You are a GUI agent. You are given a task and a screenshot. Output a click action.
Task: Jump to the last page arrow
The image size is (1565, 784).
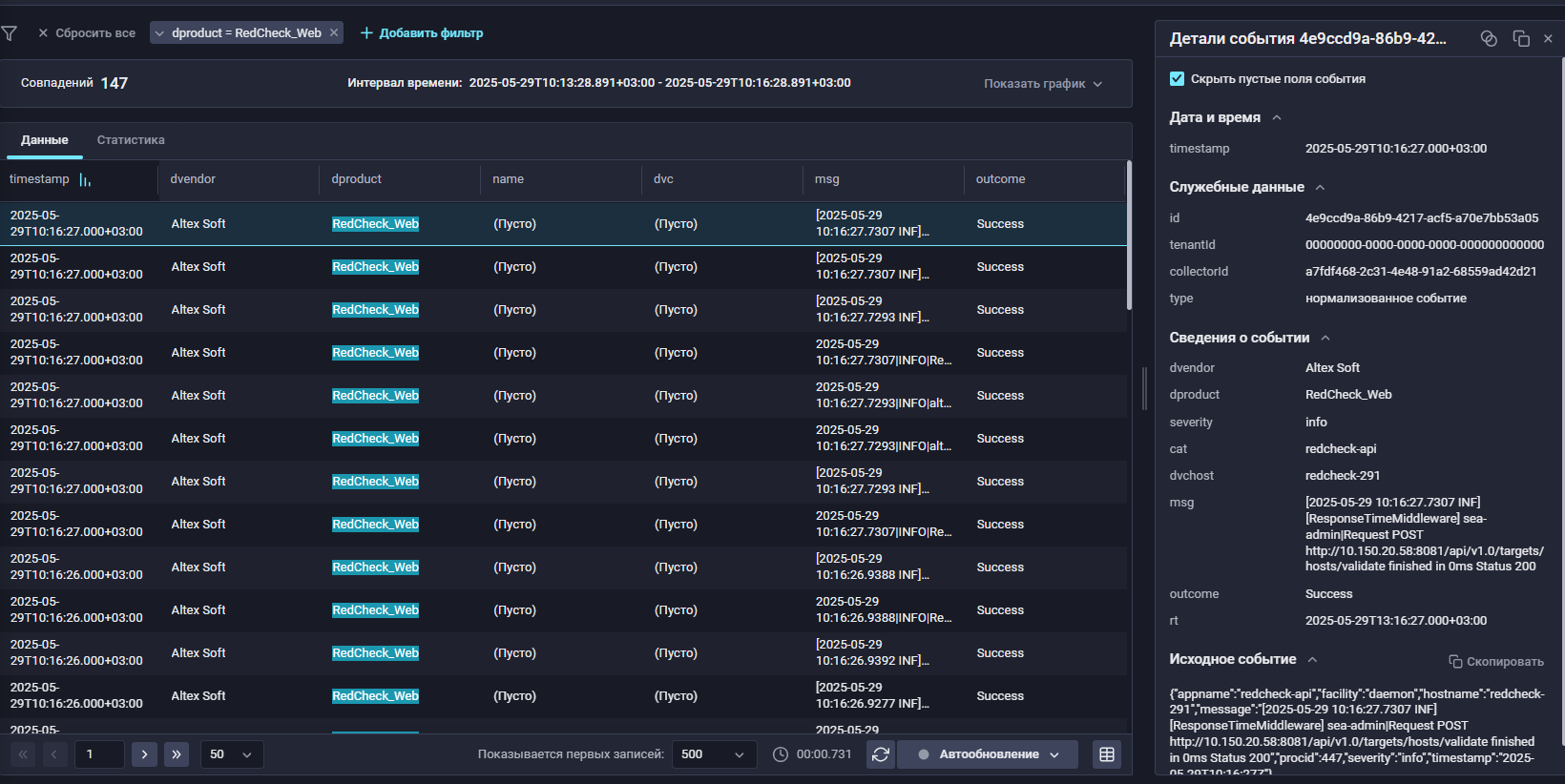point(177,754)
